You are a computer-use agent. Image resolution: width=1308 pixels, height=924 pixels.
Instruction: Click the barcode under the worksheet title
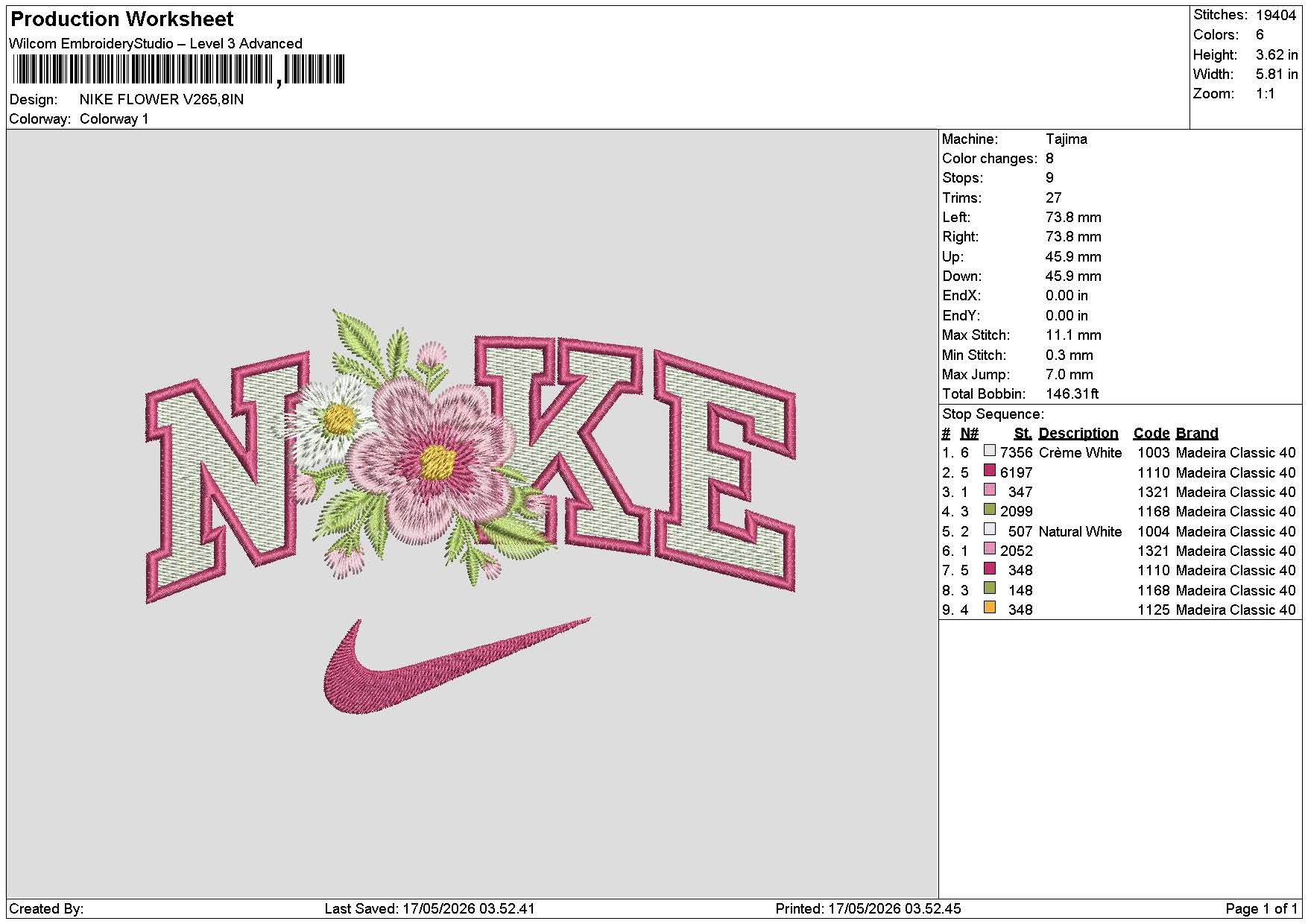(179, 71)
